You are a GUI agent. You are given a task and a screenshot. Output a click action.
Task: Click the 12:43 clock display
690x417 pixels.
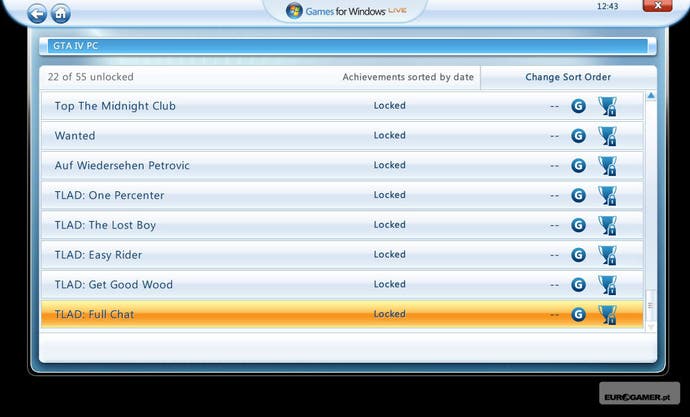coord(607,6)
